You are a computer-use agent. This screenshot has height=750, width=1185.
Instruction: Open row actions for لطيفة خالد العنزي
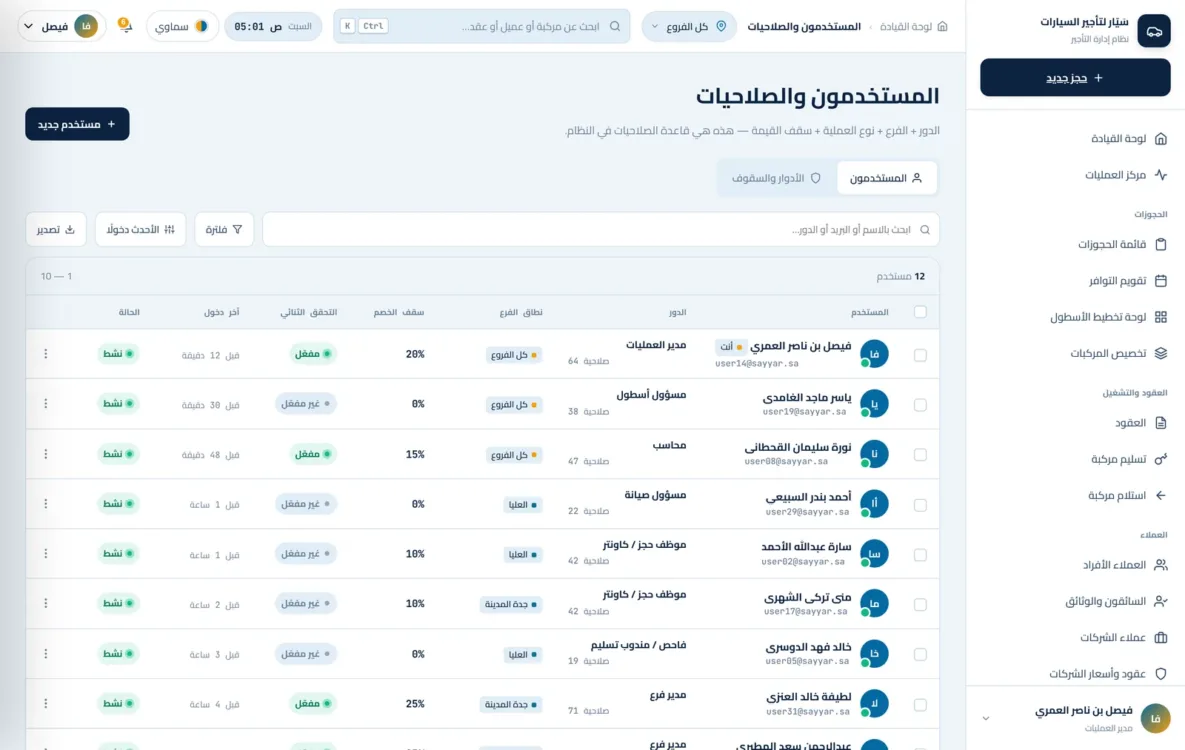[x=45, y=703]
